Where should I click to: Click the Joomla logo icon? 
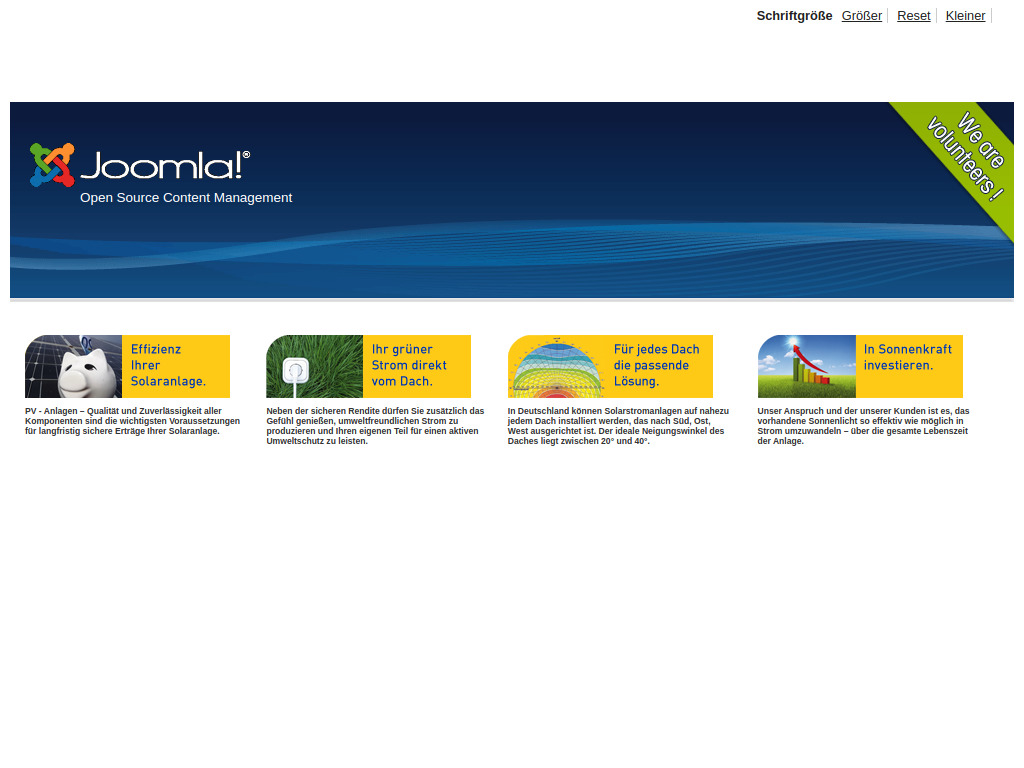pyautogui.click(x=52, y=165)
